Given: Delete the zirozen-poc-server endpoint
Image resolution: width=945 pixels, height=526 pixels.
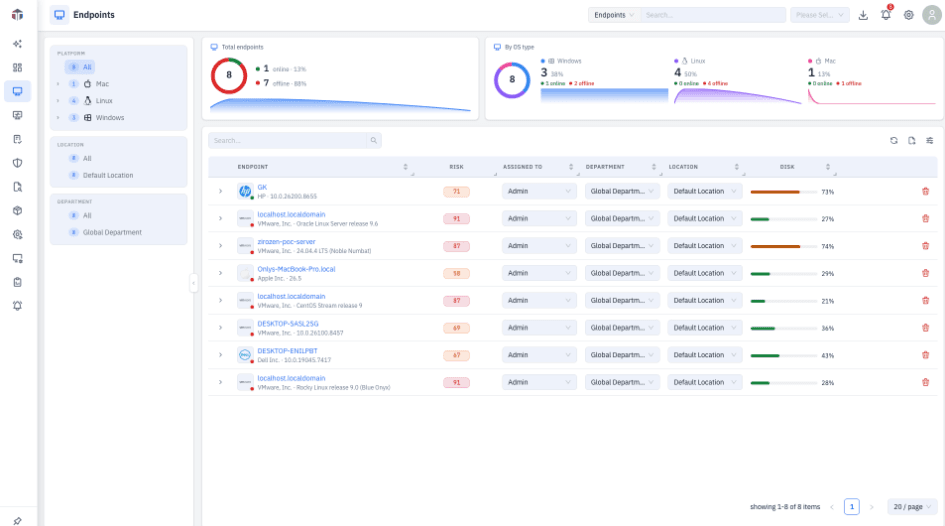Looking at the screenshot, I should 925,246.
